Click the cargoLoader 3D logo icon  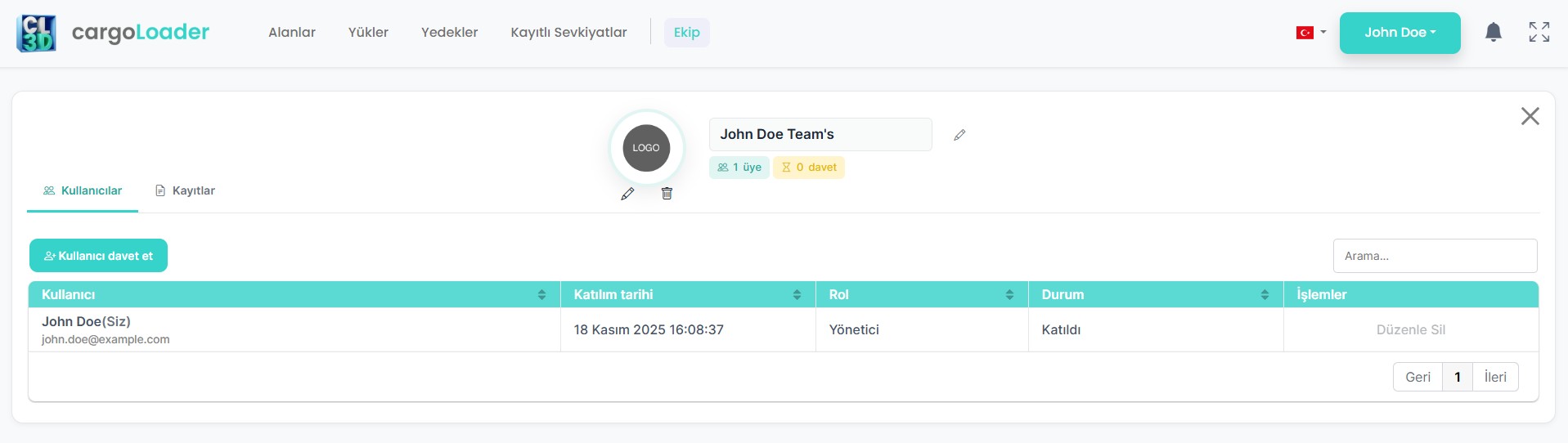(36, 33)
